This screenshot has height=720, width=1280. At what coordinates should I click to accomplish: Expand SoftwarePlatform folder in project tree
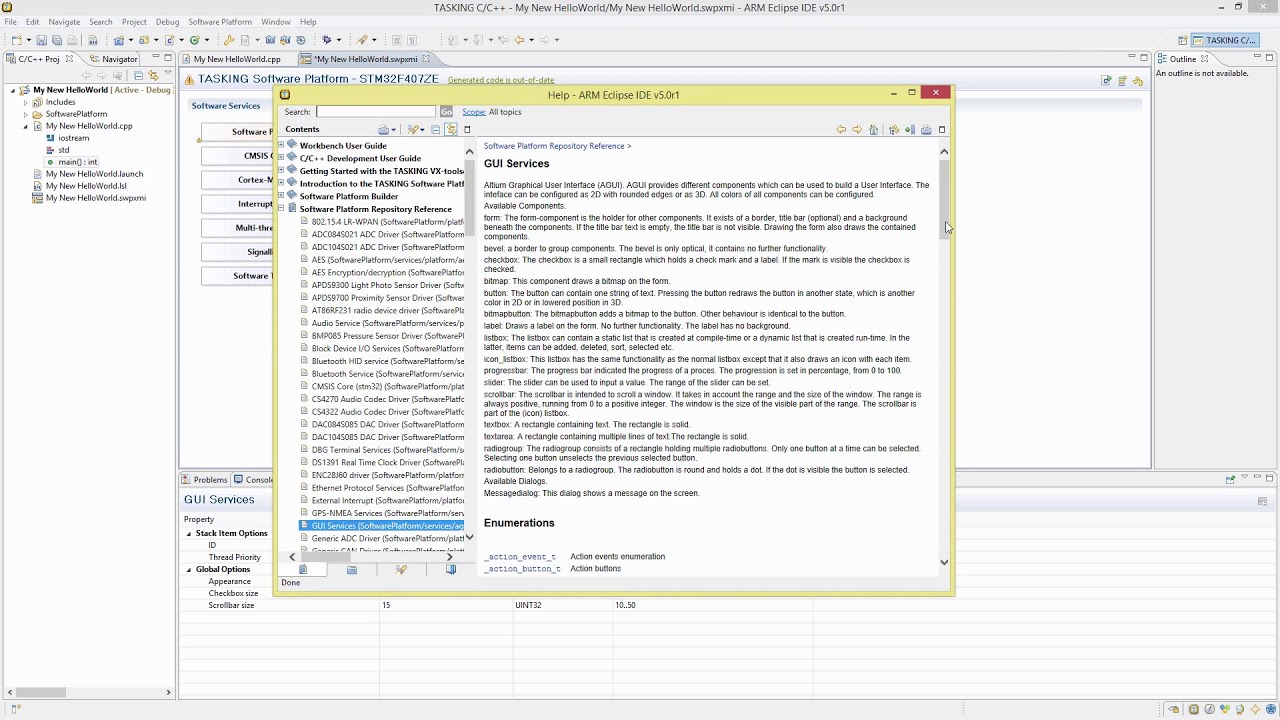[26, 114]
